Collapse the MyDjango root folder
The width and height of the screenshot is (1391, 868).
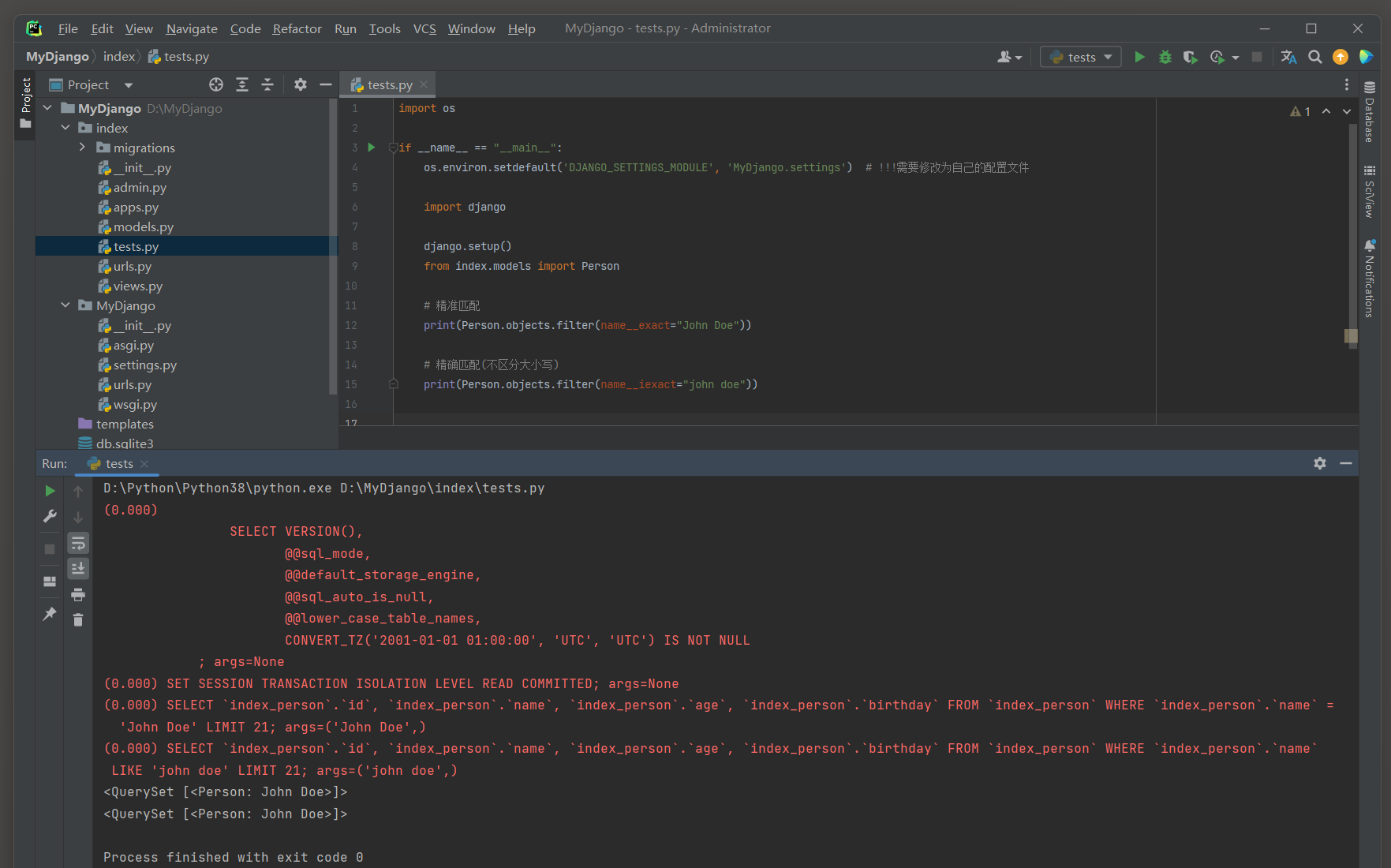tap(47, 108)
